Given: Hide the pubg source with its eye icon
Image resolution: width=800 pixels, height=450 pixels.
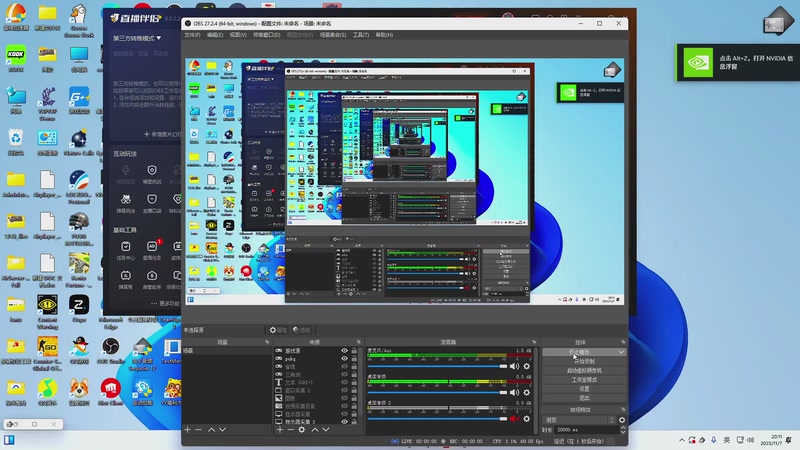Looking at the screenshot, I should pyautogui.click(x=344, y=359).
